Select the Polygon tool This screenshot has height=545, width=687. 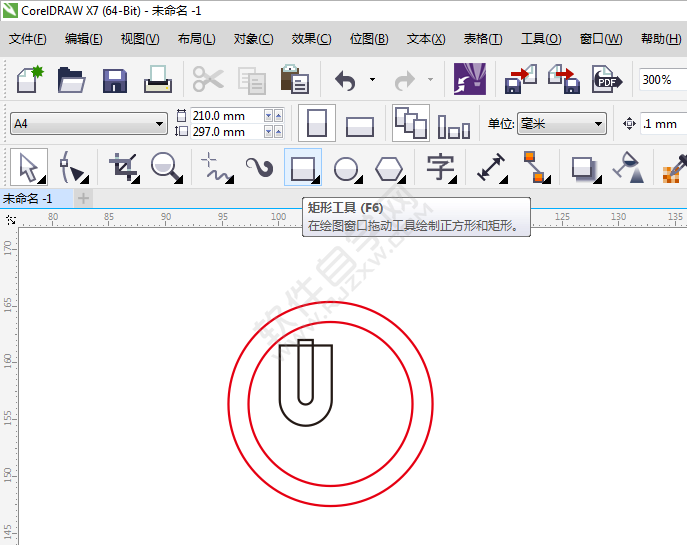390,170
